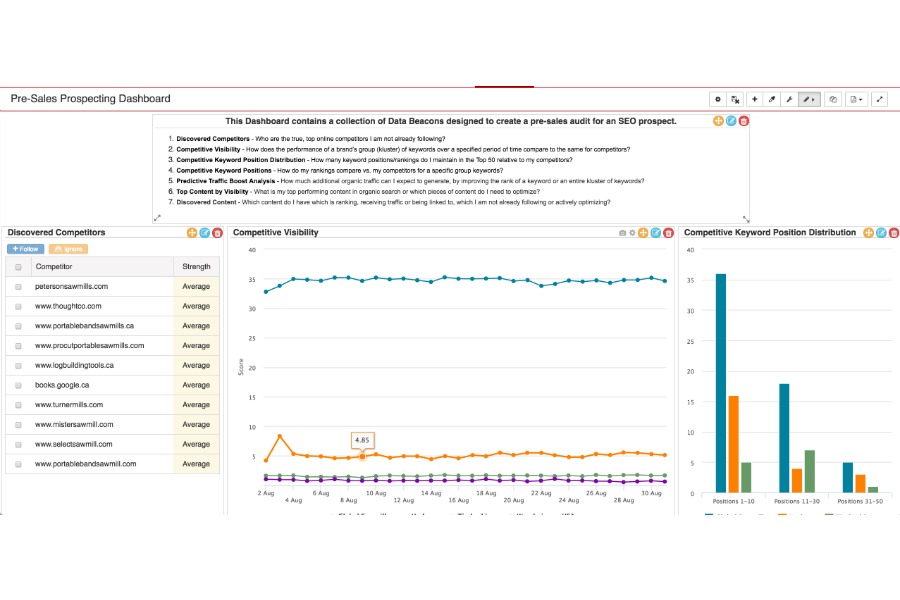Image resolution: width=900 pixels, height=600 pixels.
Task: Click the plus icon in the top toolbar
Action: 754,99
